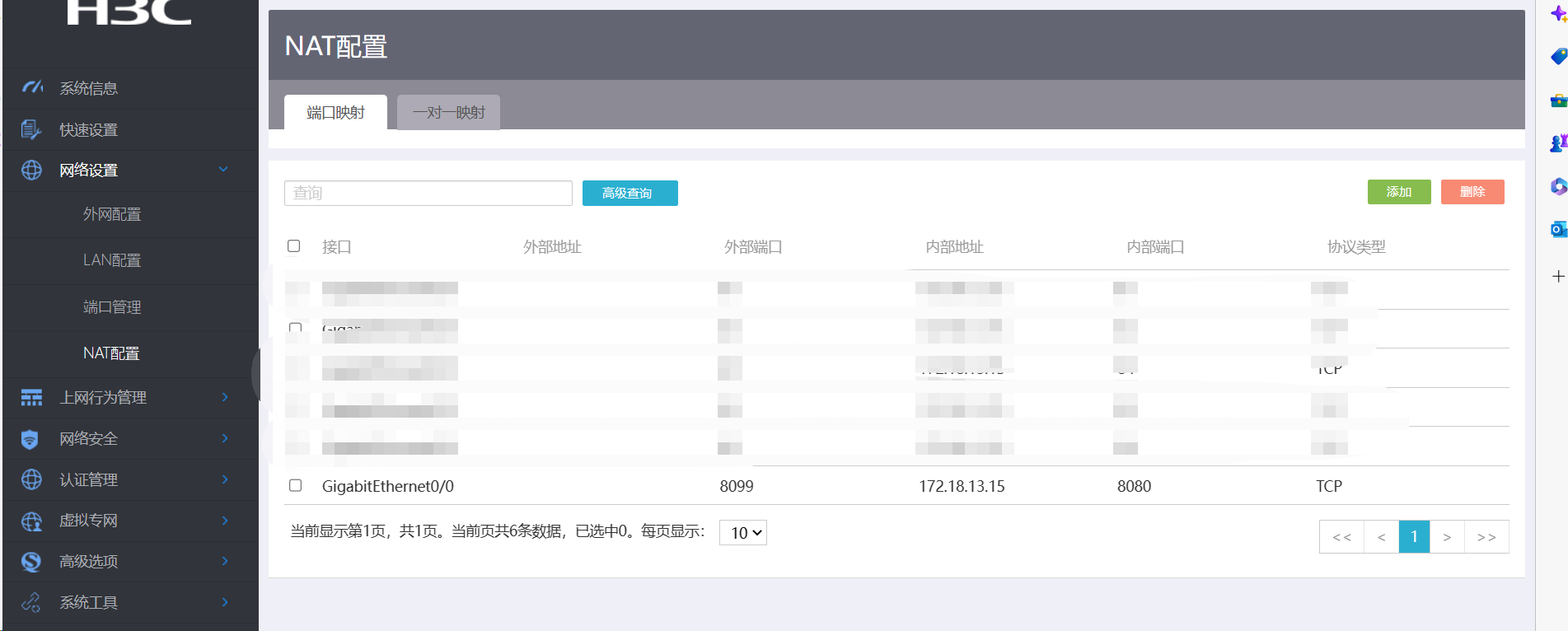The width and height of the screenshot is (1568, 631).
Task: Click the 接口 column header
Action: (x=337, y=246)
